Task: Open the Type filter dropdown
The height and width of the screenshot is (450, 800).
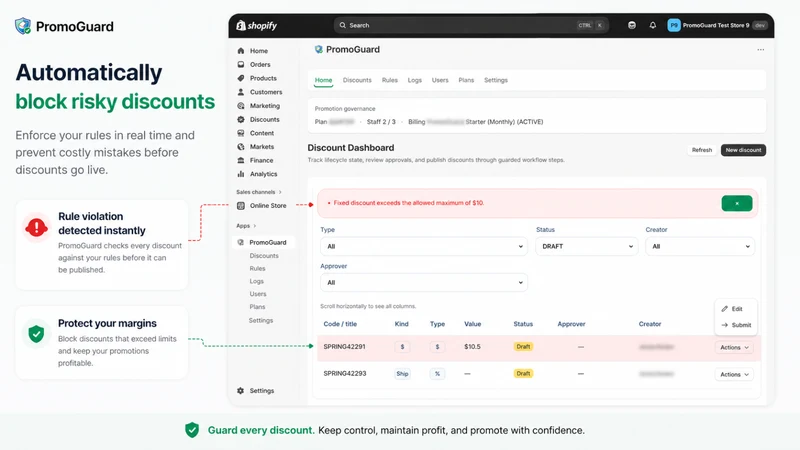Action: [x=423, y=246]
